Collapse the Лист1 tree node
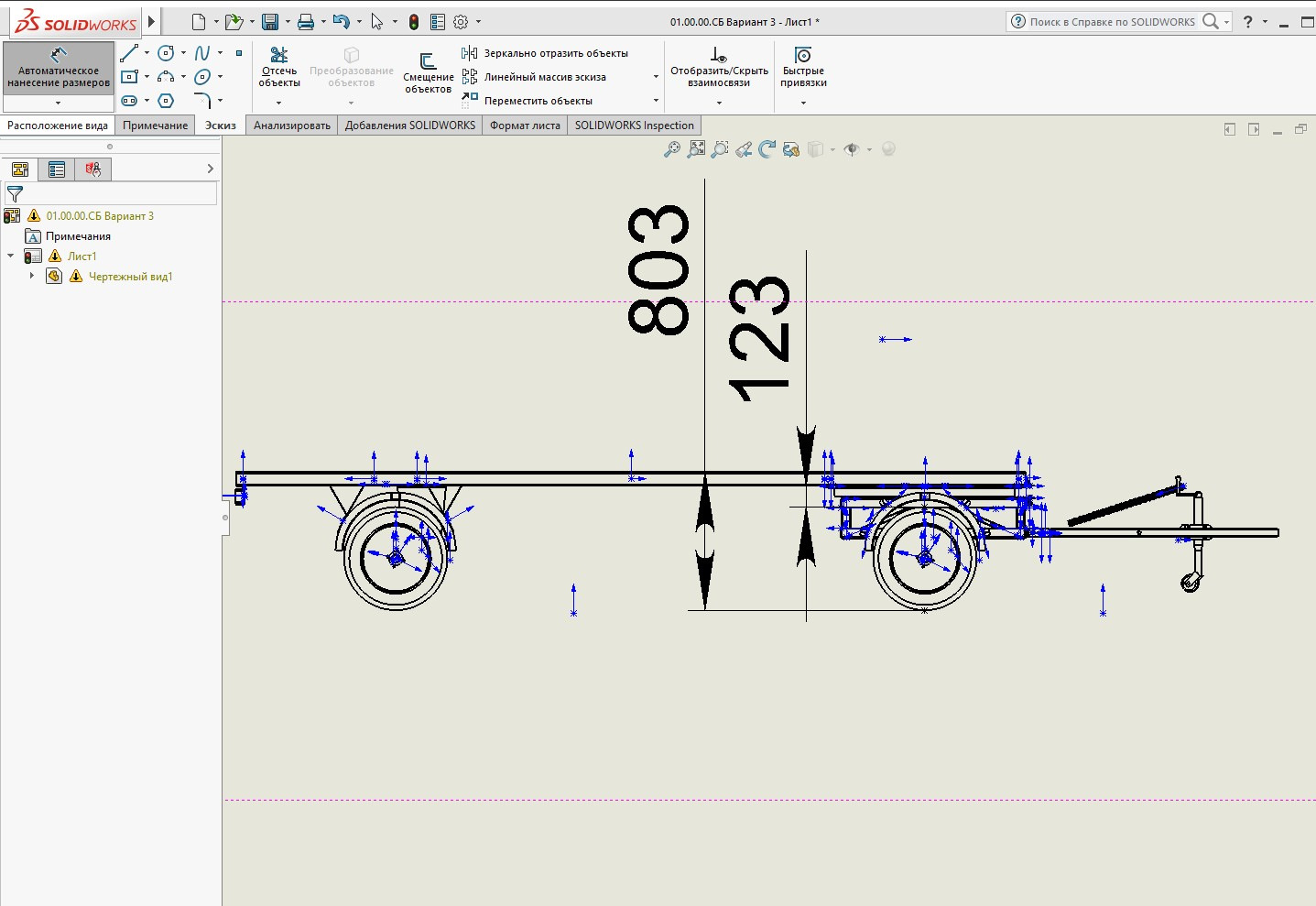 (x=11, y=257)
